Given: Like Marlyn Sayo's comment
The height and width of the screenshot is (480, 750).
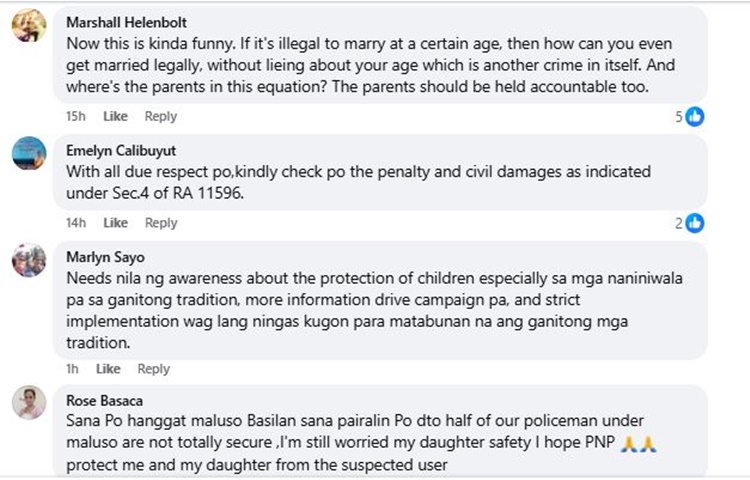Looking at the screenshot, I should [x=108, y=369].
